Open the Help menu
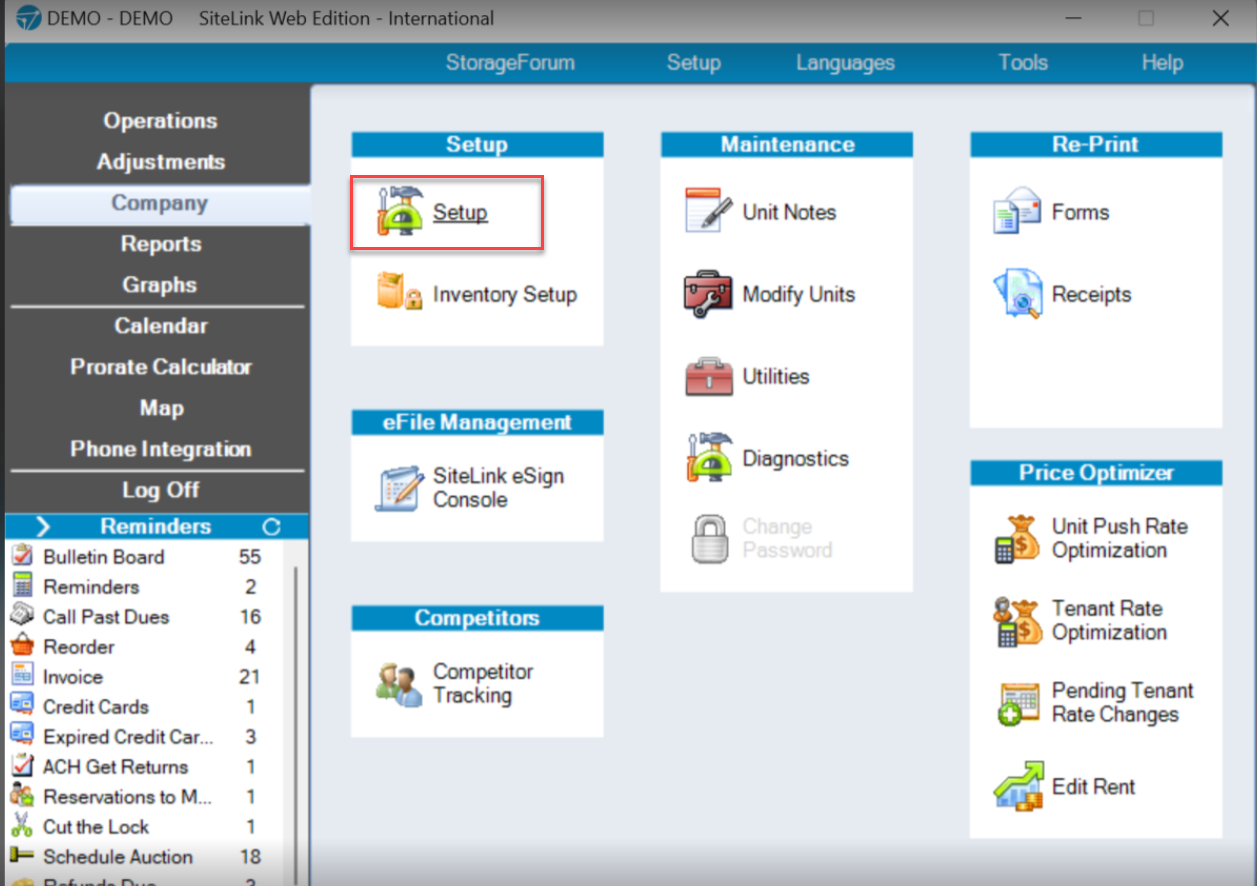1257x886 pixels. [x=1162, y=62]
